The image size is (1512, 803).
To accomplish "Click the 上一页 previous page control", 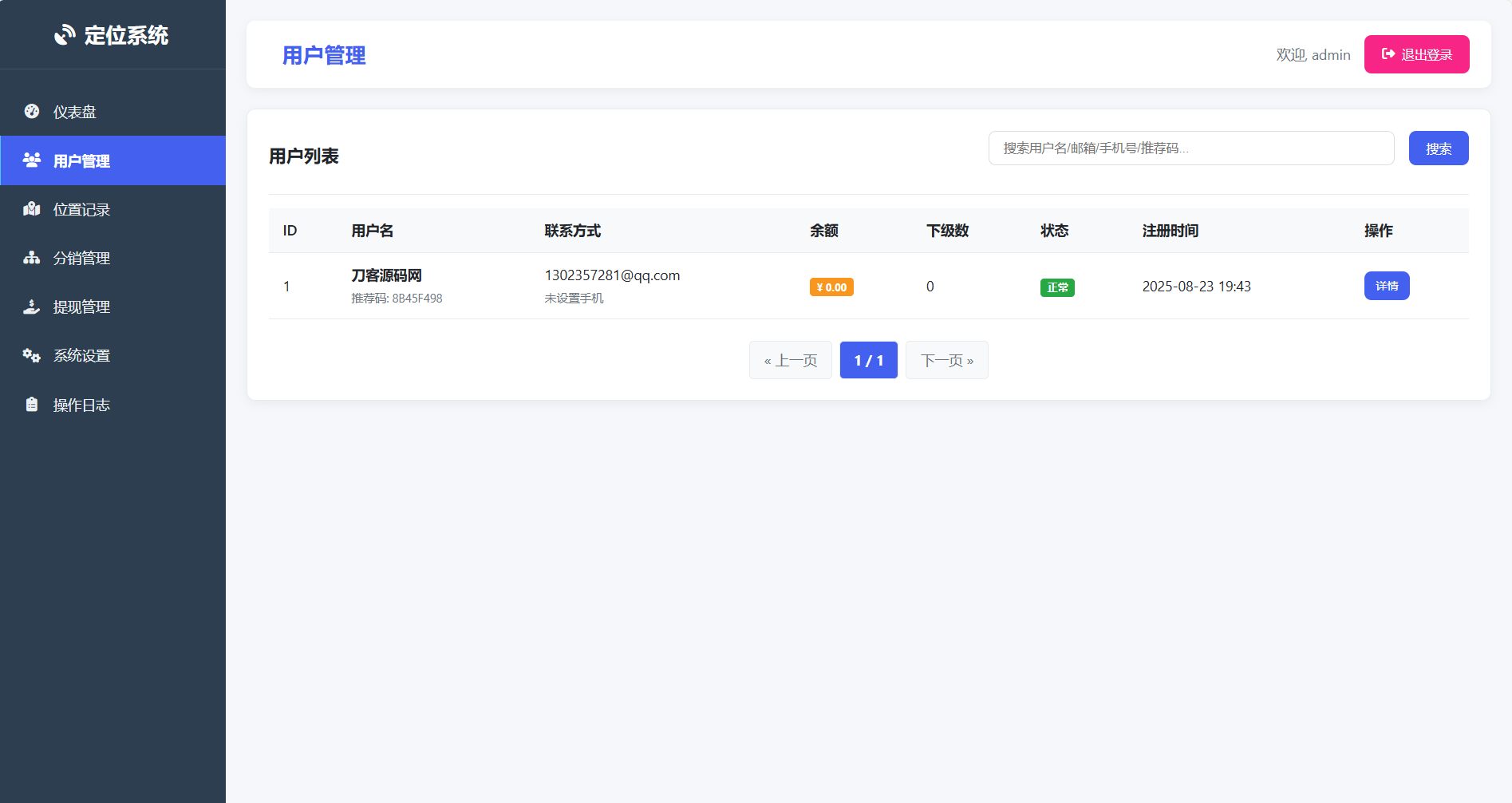I will coord(790,360).
